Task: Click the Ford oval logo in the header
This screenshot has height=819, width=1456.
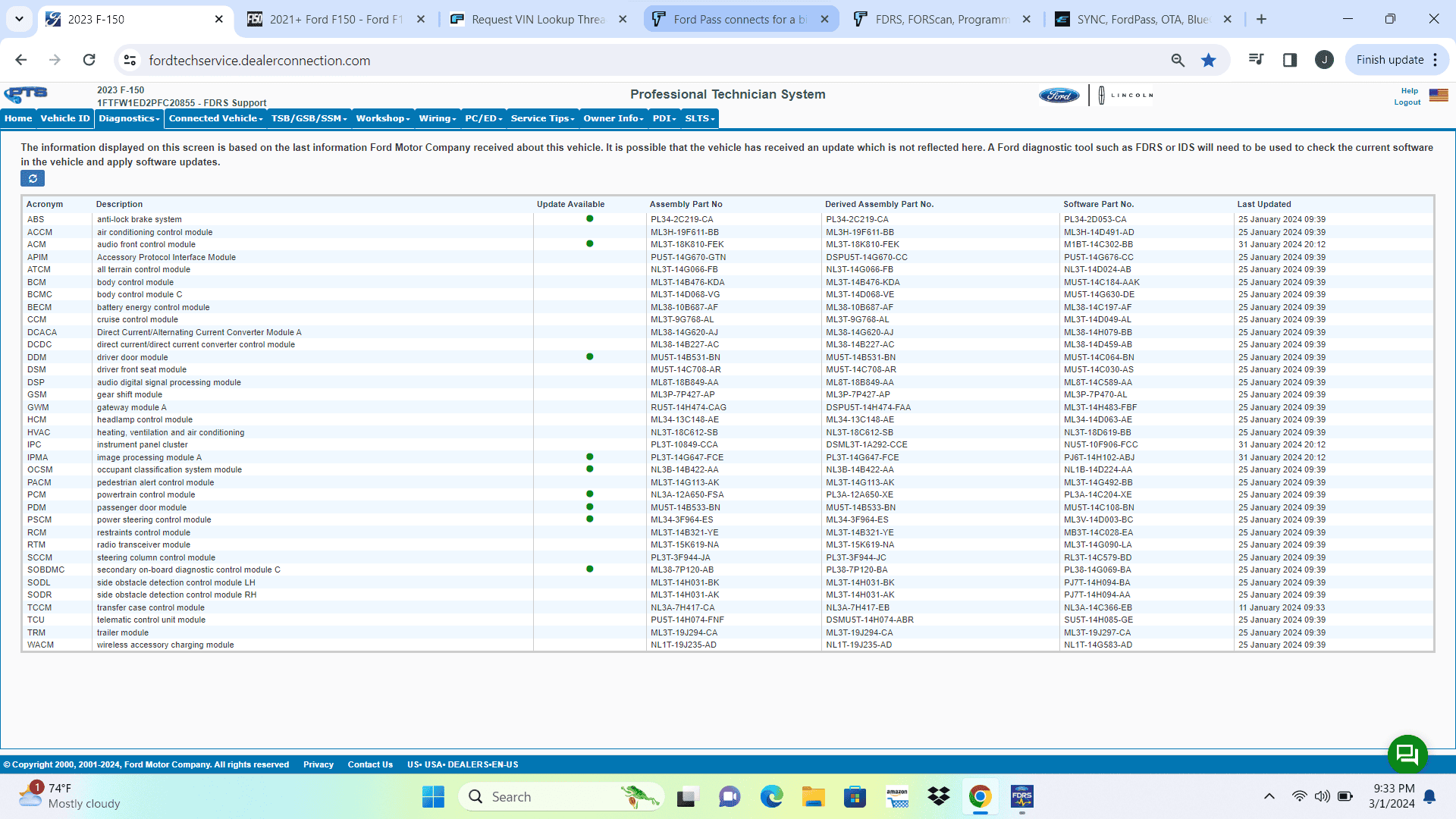Action: click(1059, 95)
